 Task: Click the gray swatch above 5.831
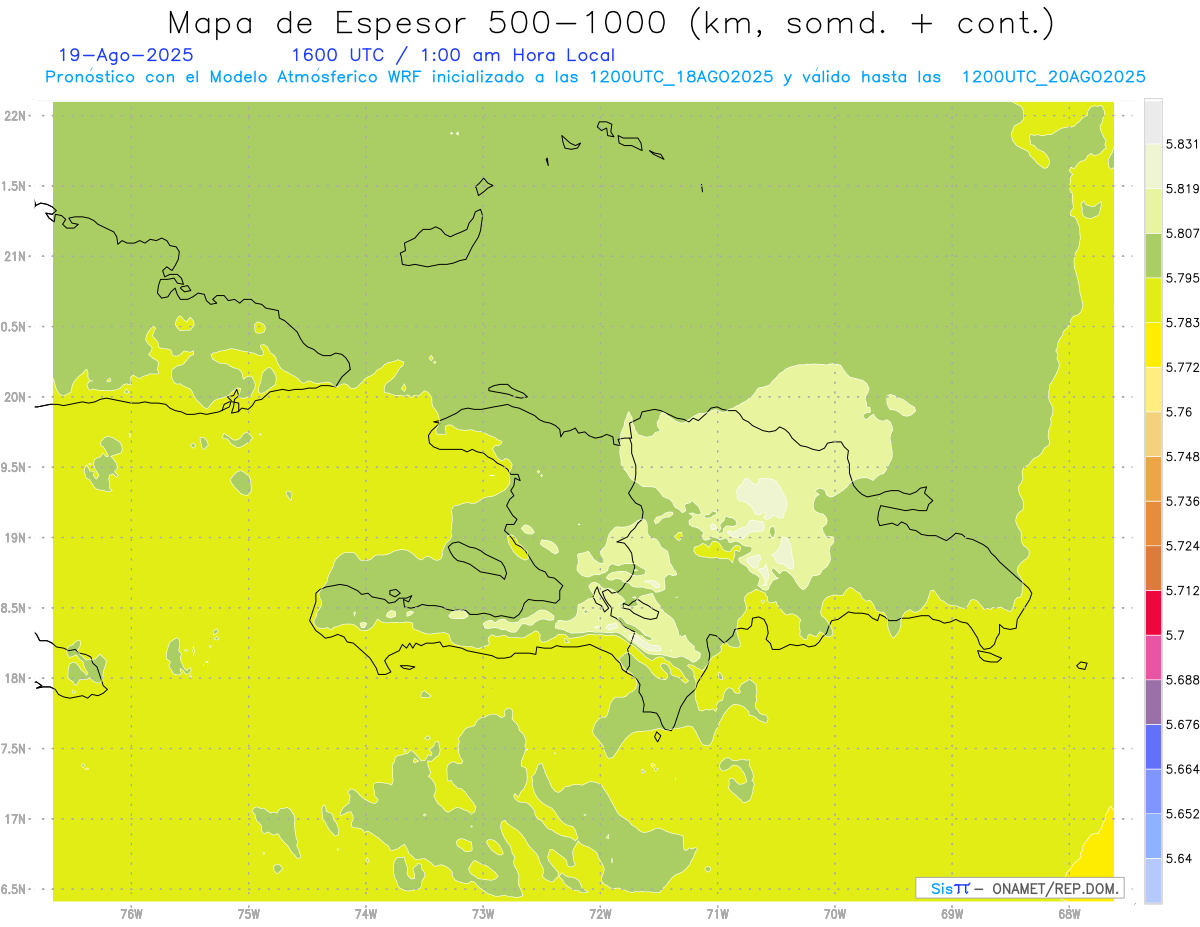[1153, 121]
